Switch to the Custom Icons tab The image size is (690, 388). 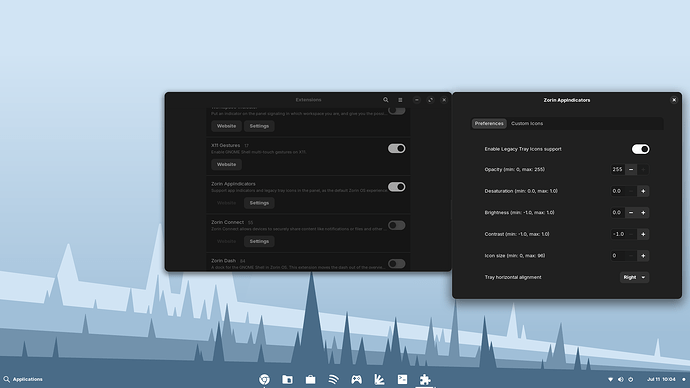pos(527,124)
